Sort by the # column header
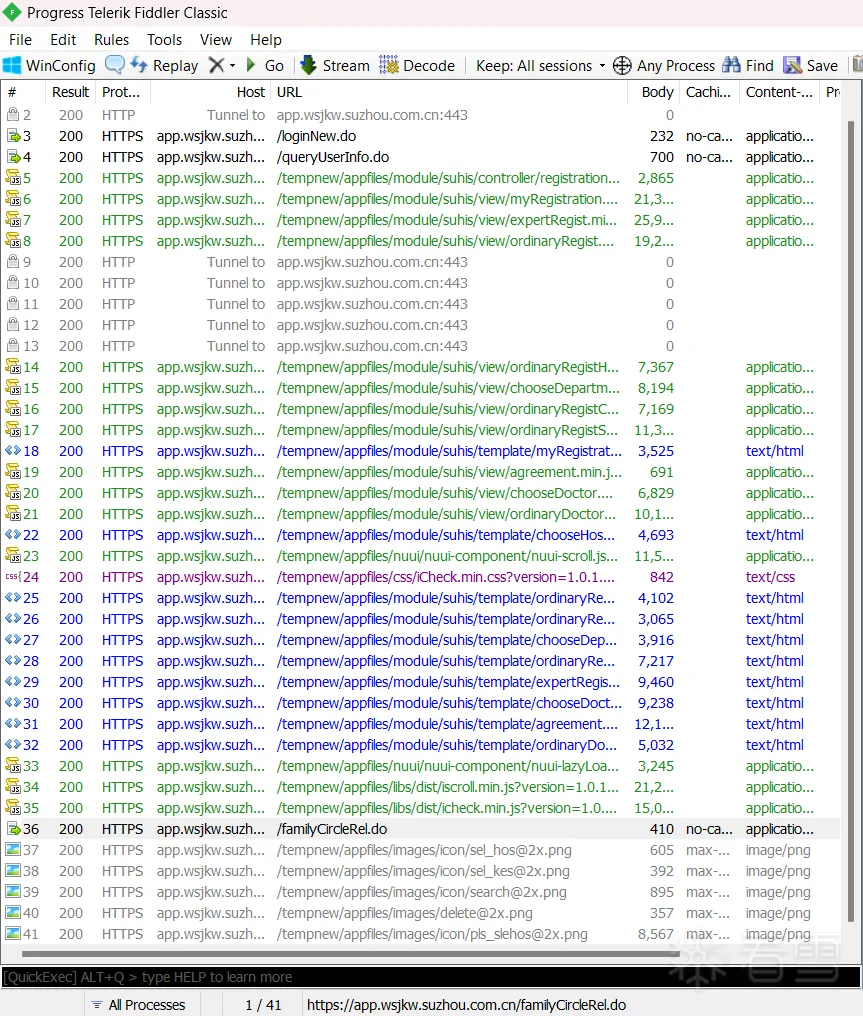Viewport: 863px width, 1016px height. (23, 92)
